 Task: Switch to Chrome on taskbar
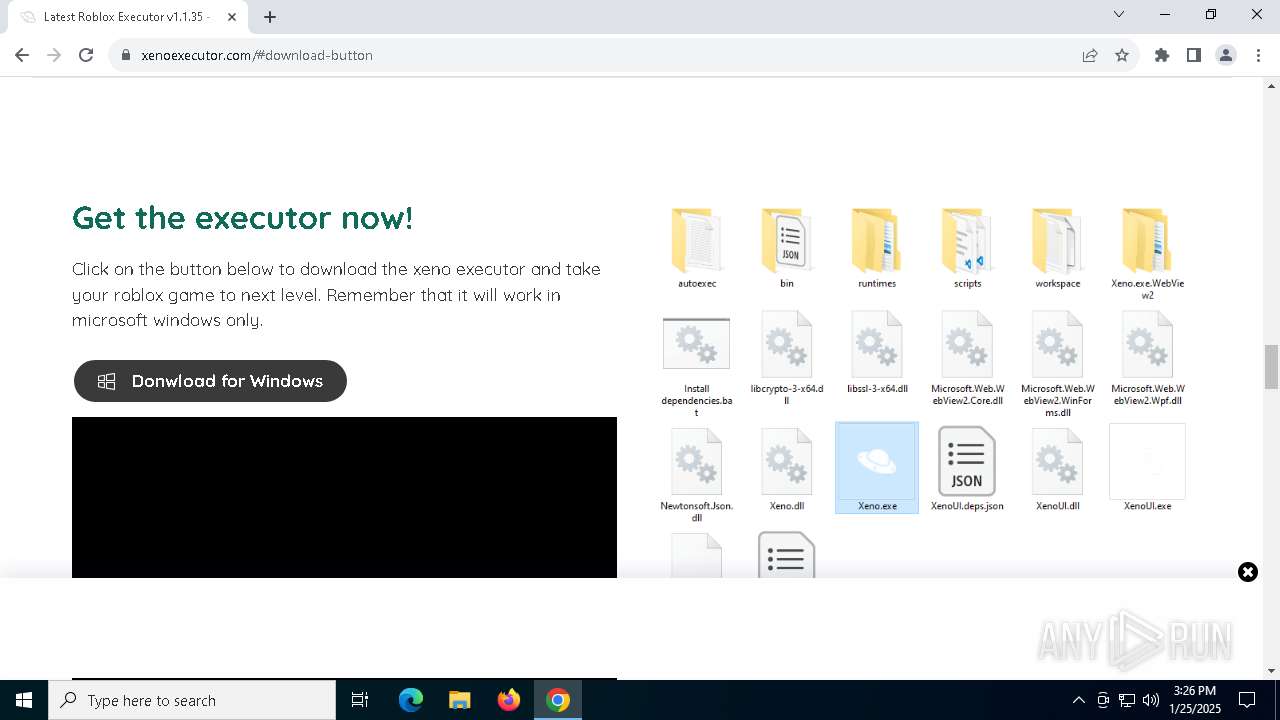pos(558,700)
